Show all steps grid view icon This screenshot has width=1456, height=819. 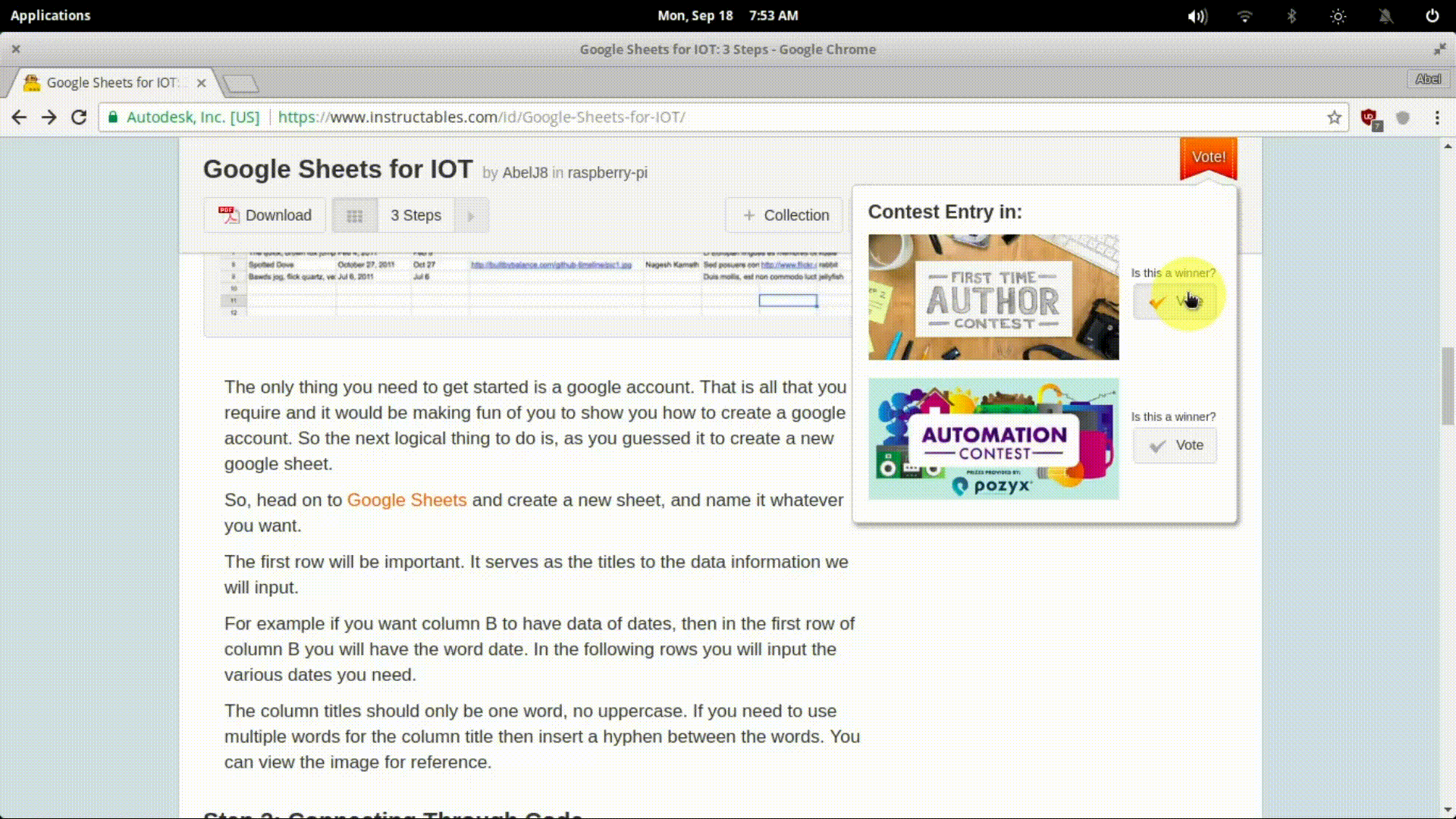(354, 215)
